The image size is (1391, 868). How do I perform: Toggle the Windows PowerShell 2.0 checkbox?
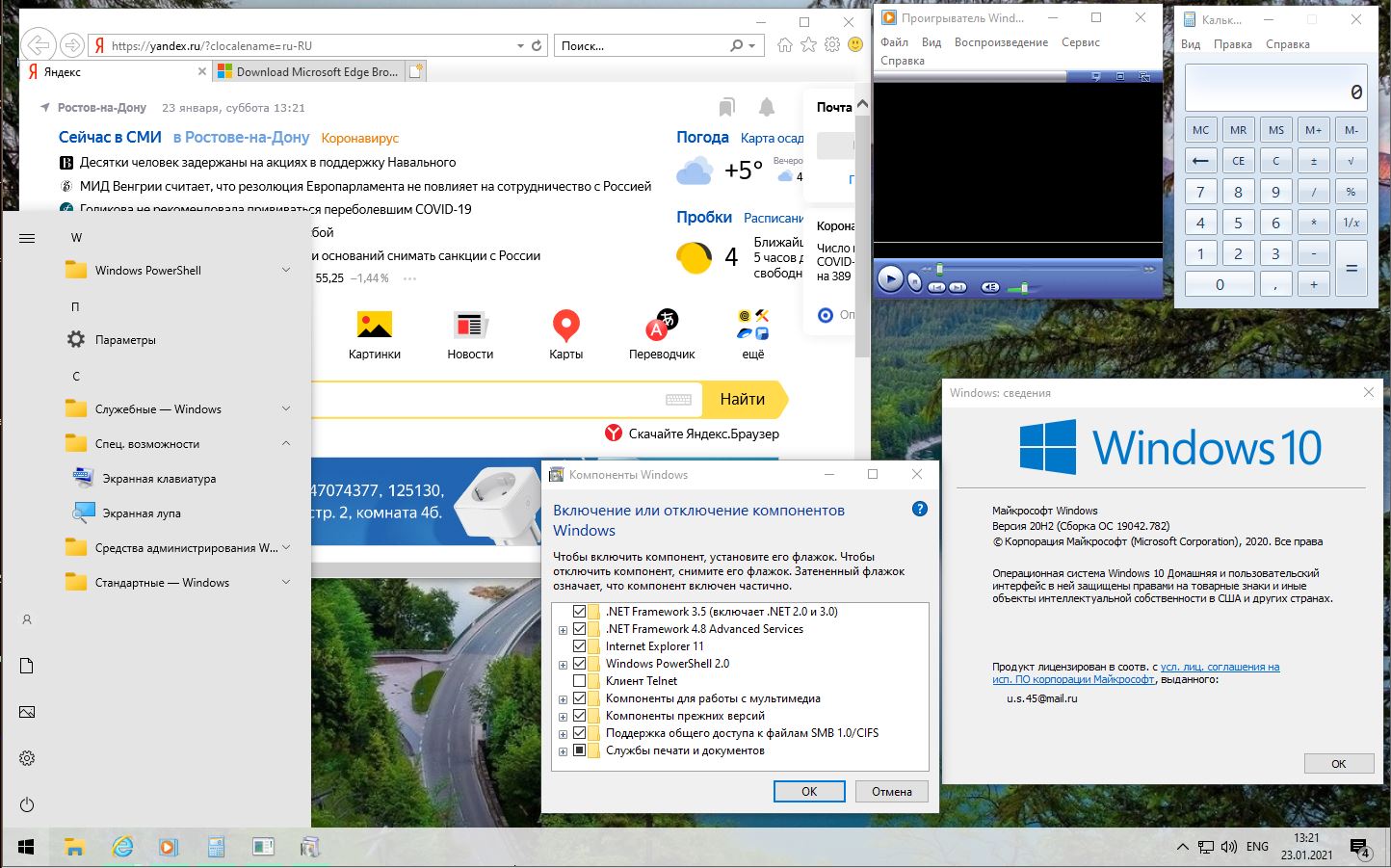tap(579, 664)
